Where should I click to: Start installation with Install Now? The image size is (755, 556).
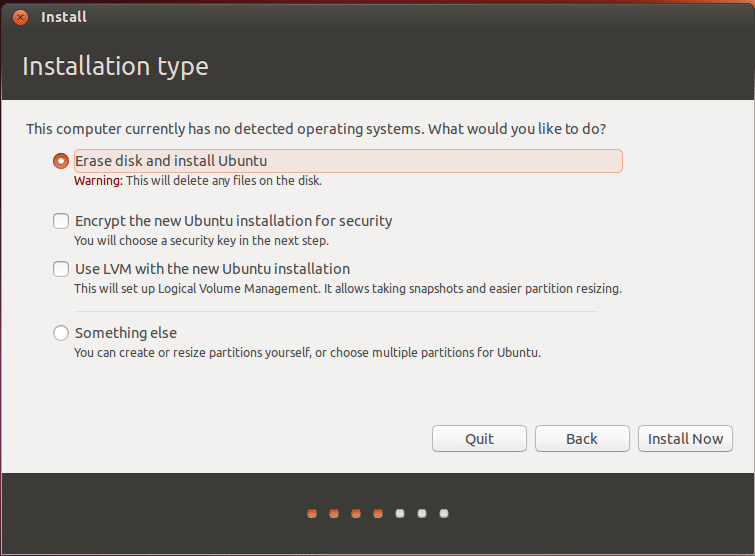point(685,439)
